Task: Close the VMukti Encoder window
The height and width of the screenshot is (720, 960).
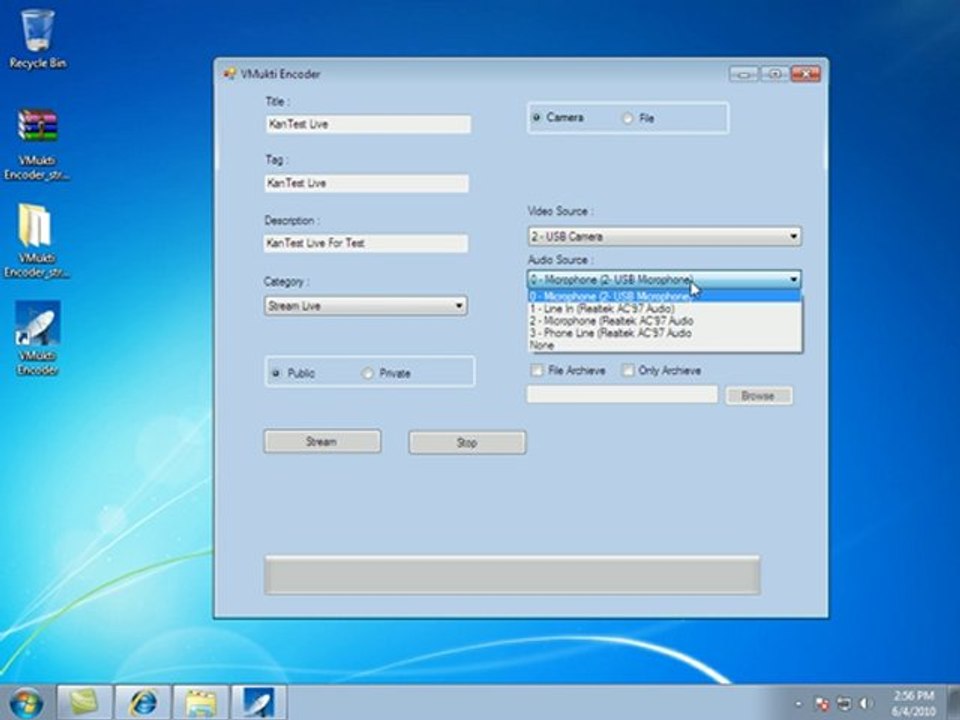Action: (x=805, y=74)
